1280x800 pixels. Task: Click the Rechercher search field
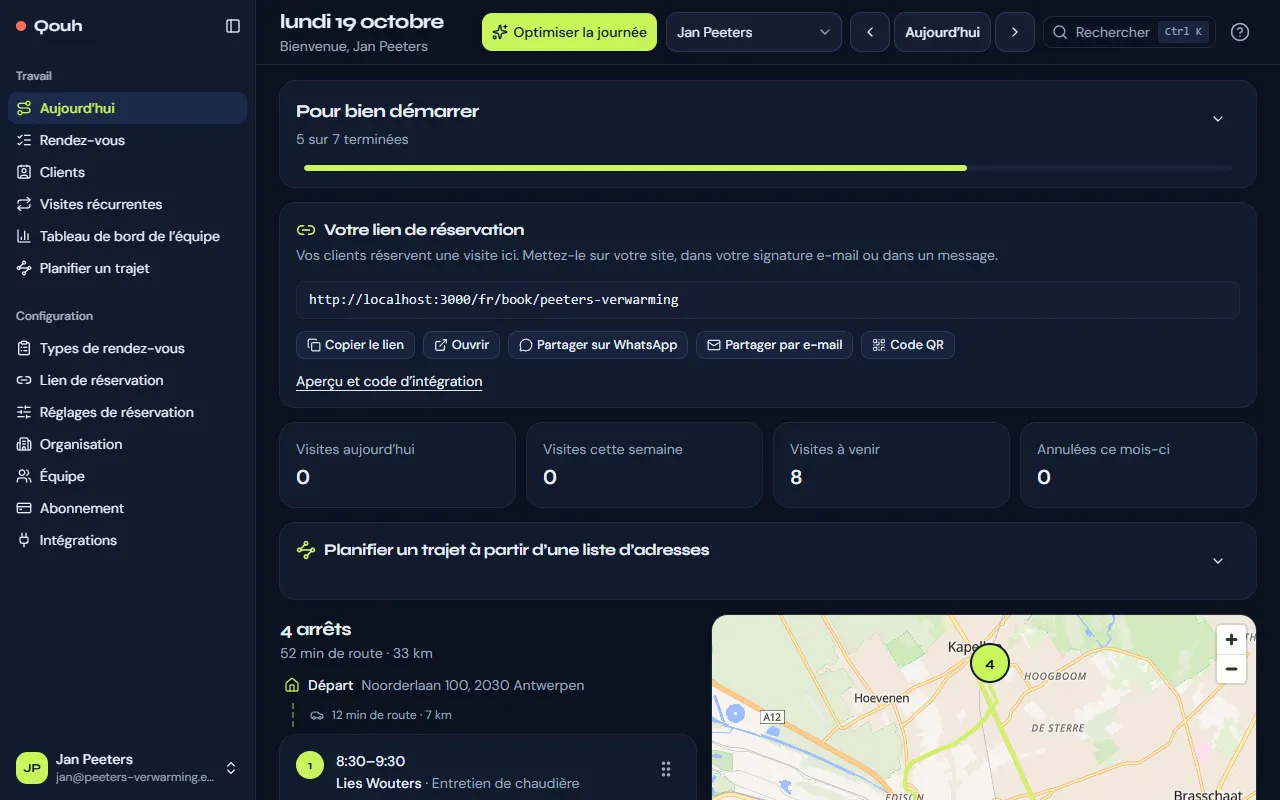coord(1128,32)
